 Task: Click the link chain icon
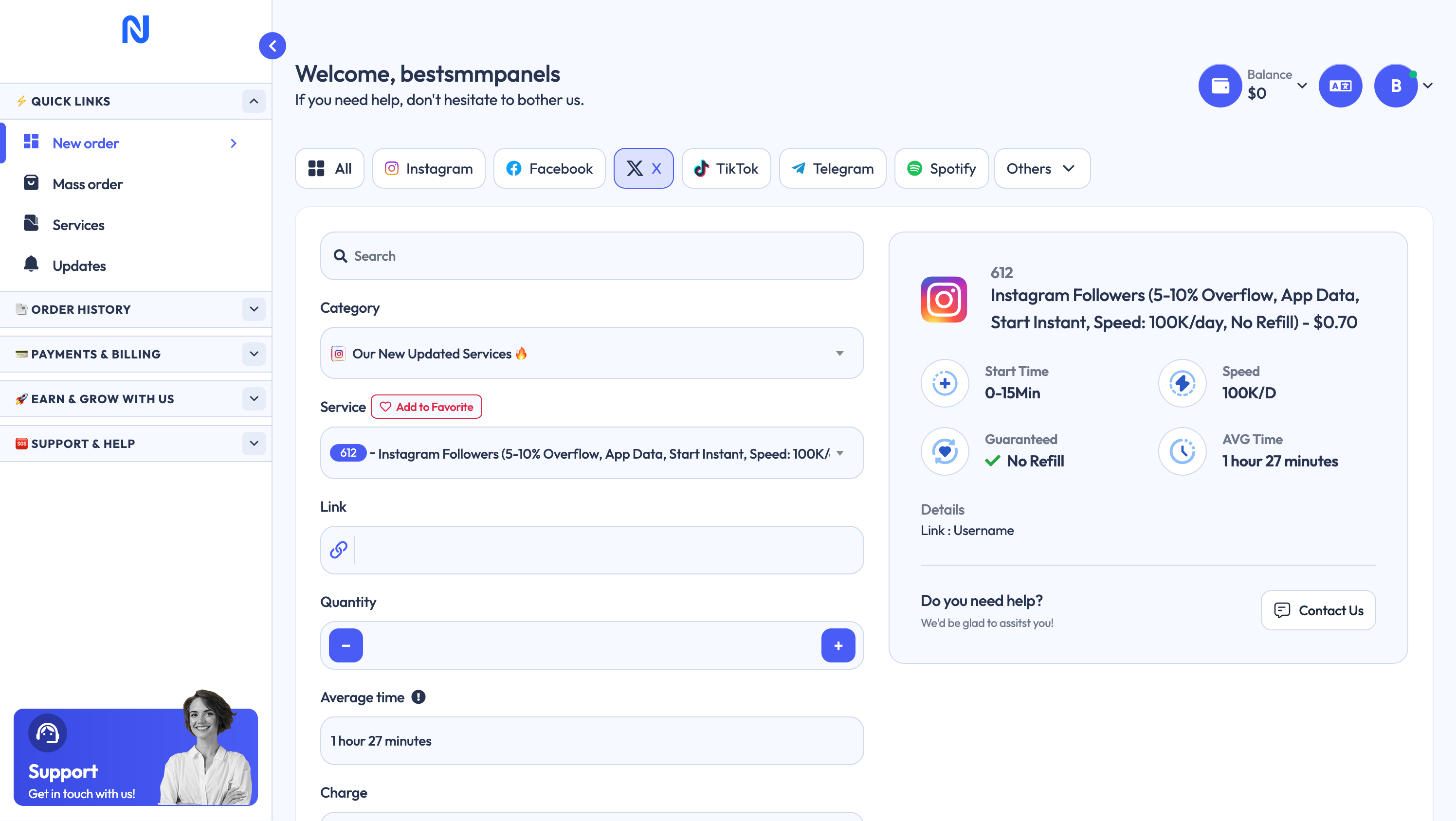point(339,550)
